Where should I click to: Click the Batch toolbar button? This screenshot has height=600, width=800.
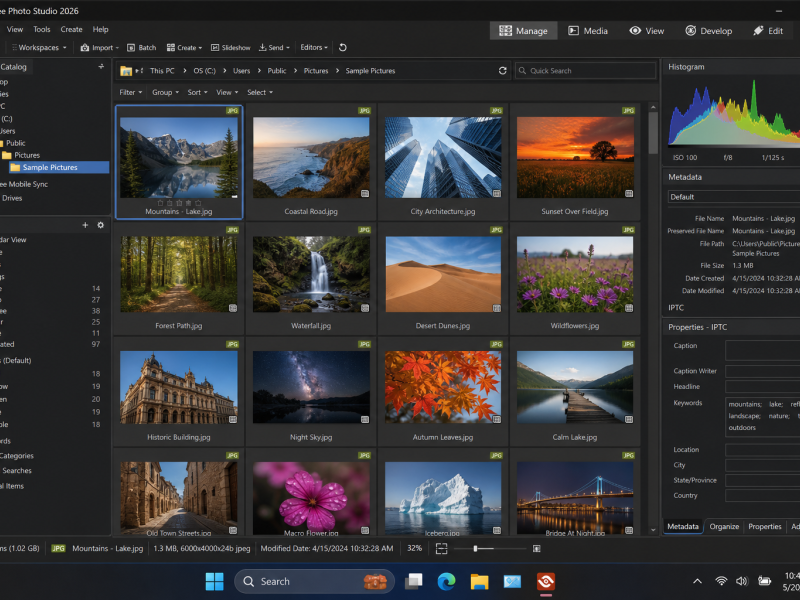pyautogui.click(x=141, y=47)
